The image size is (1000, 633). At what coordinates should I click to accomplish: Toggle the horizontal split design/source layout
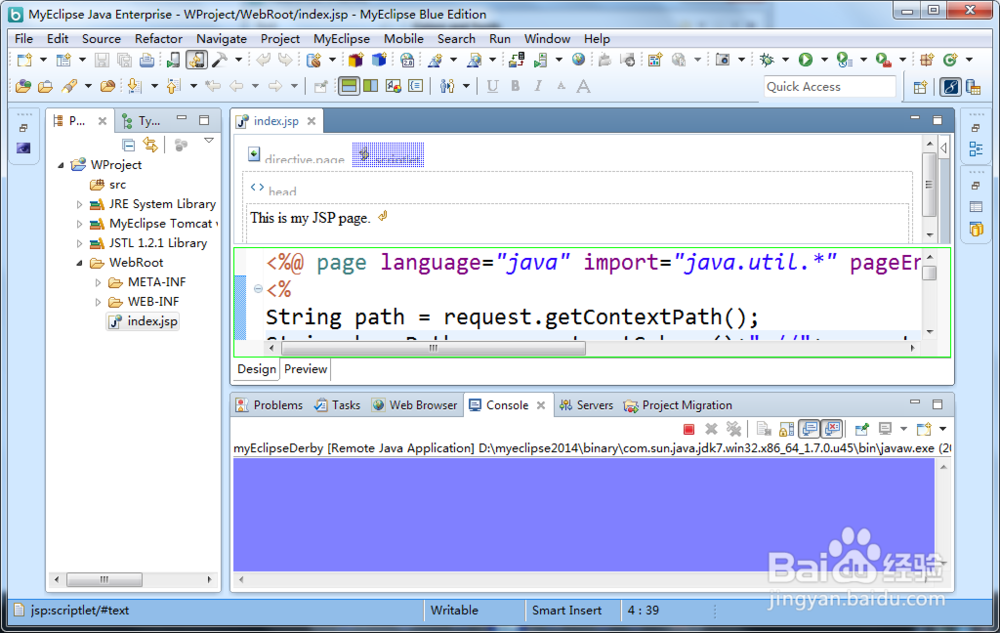pyautogui.click(x=348, y=86)
